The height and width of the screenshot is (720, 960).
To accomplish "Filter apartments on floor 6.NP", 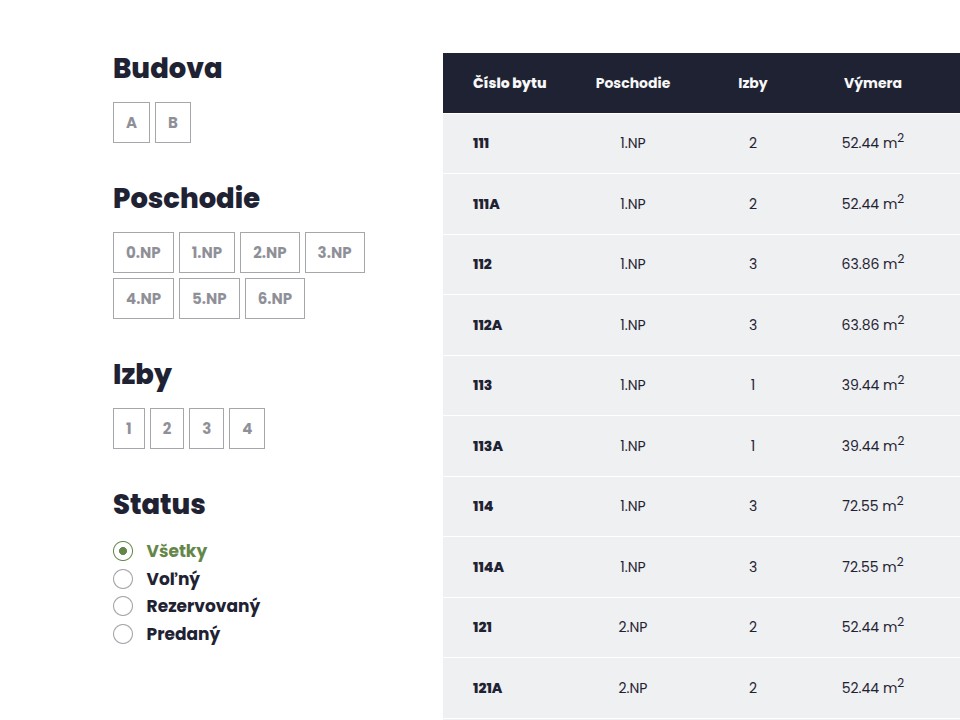I will 274,298.
